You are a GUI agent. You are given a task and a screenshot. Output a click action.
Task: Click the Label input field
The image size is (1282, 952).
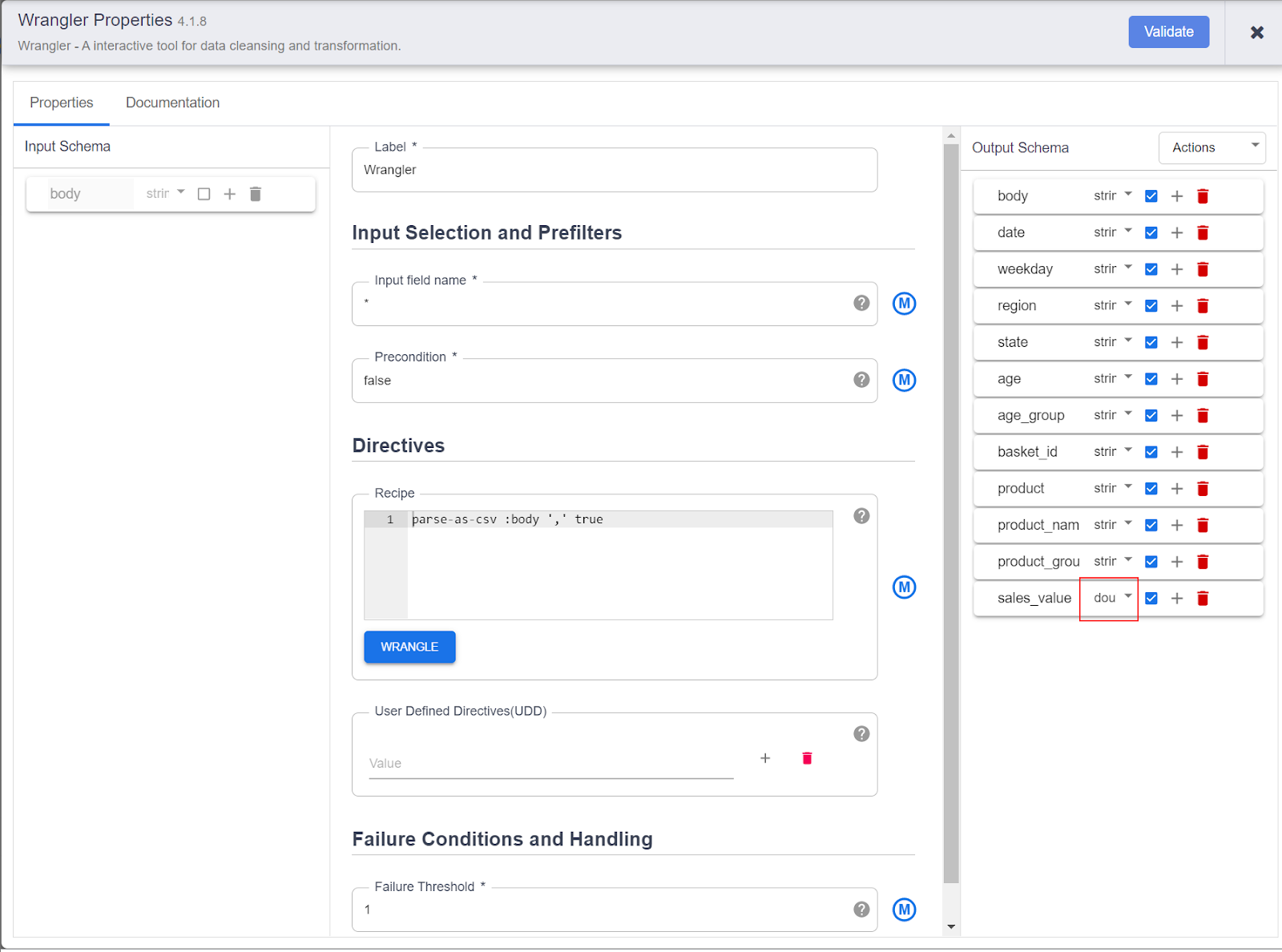pos(615,170)
